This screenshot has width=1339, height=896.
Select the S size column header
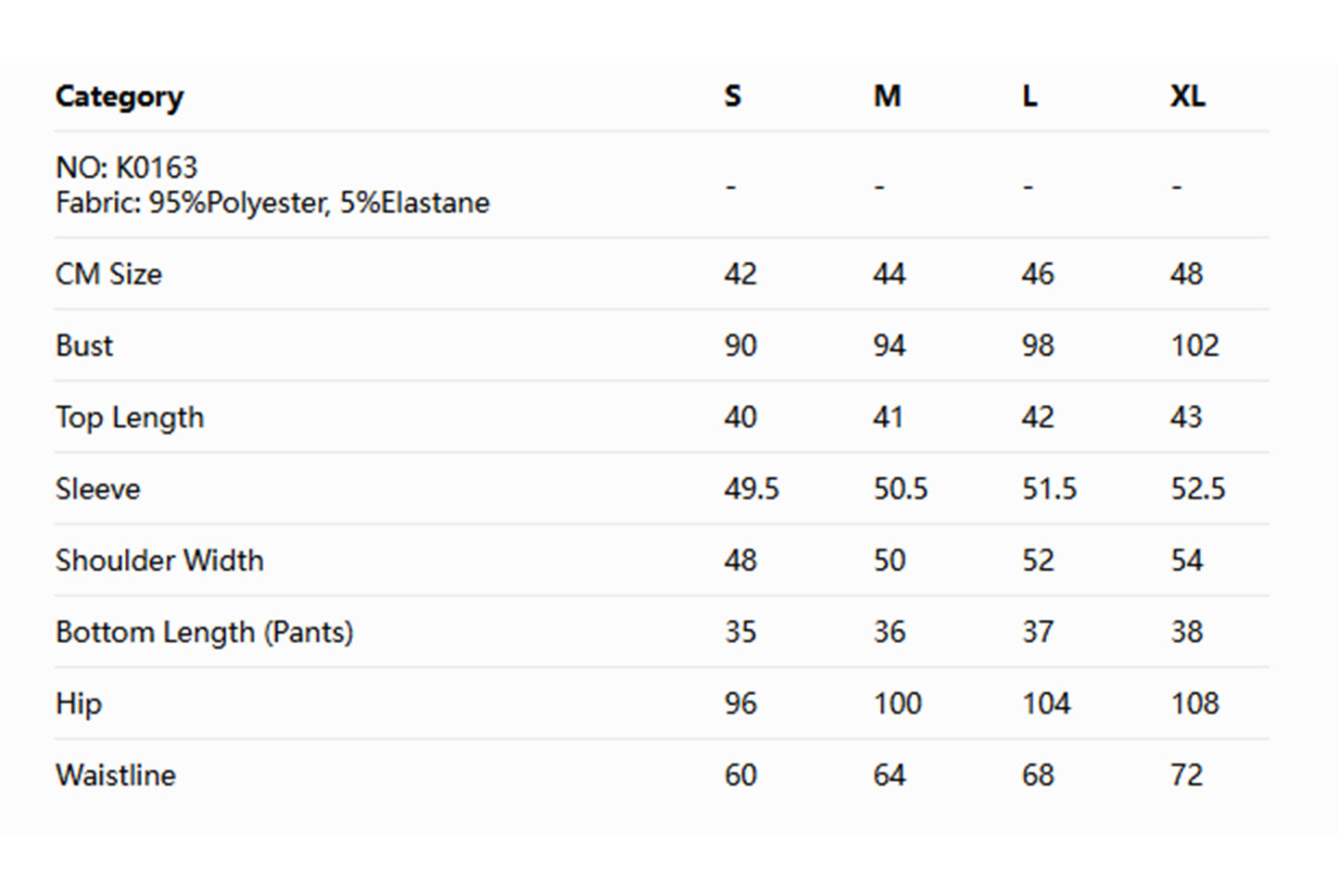click(732, 96)
